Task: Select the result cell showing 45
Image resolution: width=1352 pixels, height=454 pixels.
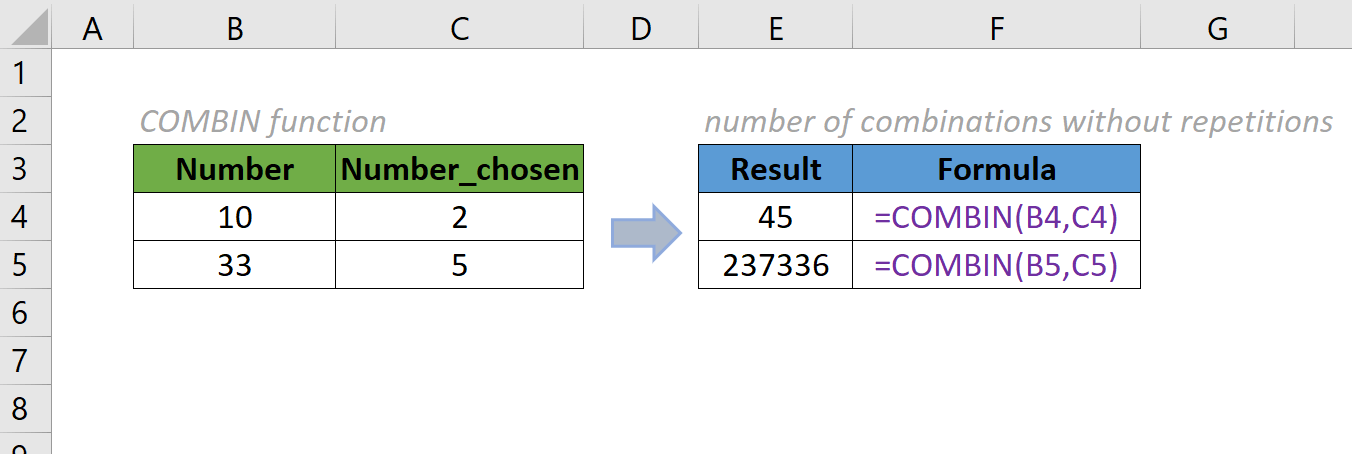Action: [x=775, y=217]
